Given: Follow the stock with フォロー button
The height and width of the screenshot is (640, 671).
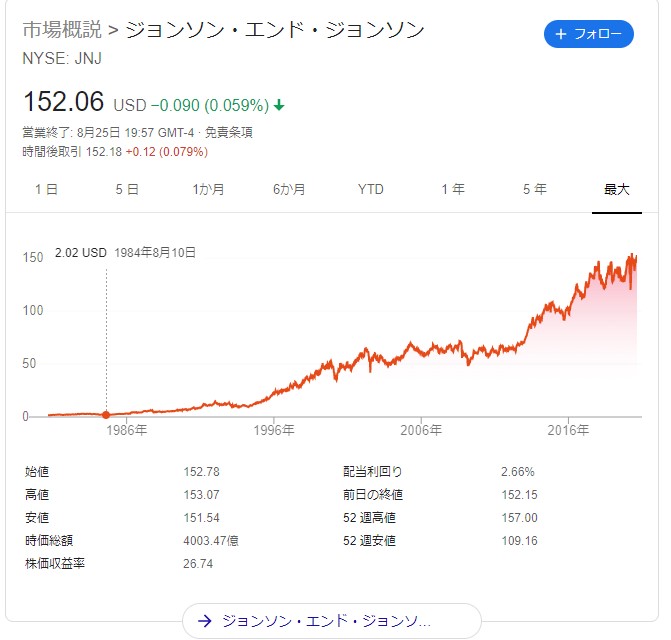Looking at the screenshot, I should click(x=588, y=34).
